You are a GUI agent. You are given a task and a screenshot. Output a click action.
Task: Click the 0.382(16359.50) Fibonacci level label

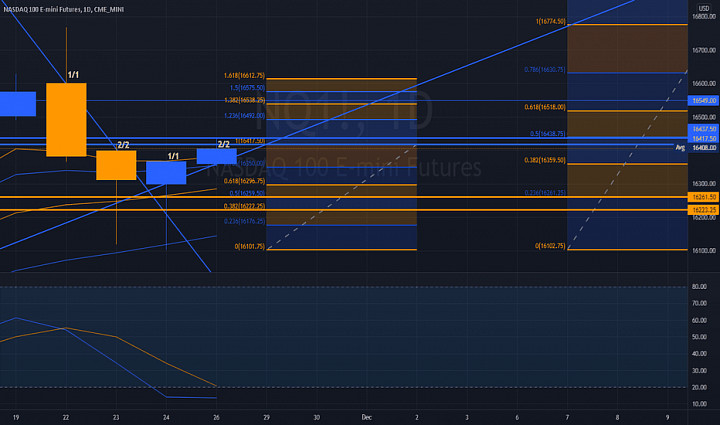545,160
